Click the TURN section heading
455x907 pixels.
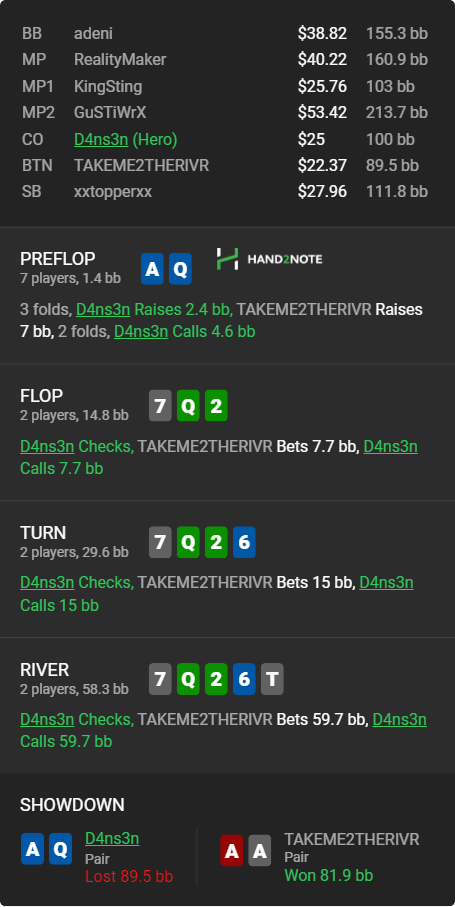click(x=43, y=532)
